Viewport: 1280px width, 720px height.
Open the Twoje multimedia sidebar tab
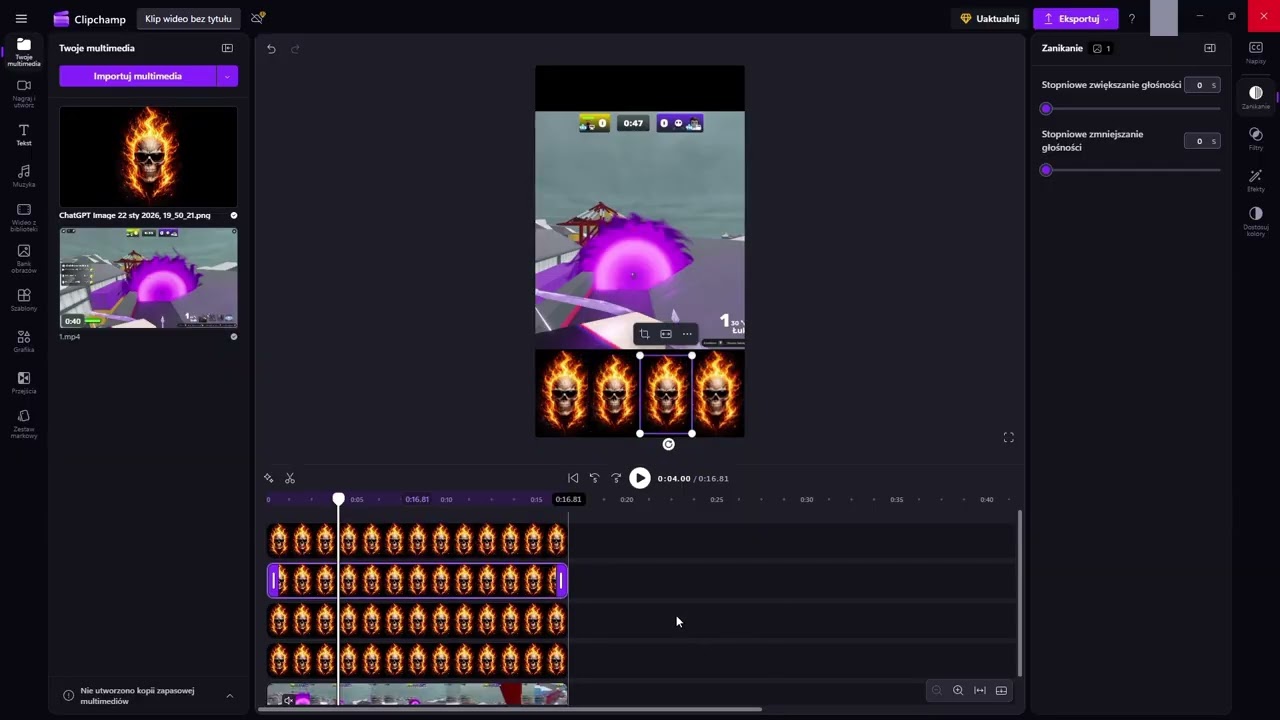pos(24,52)
